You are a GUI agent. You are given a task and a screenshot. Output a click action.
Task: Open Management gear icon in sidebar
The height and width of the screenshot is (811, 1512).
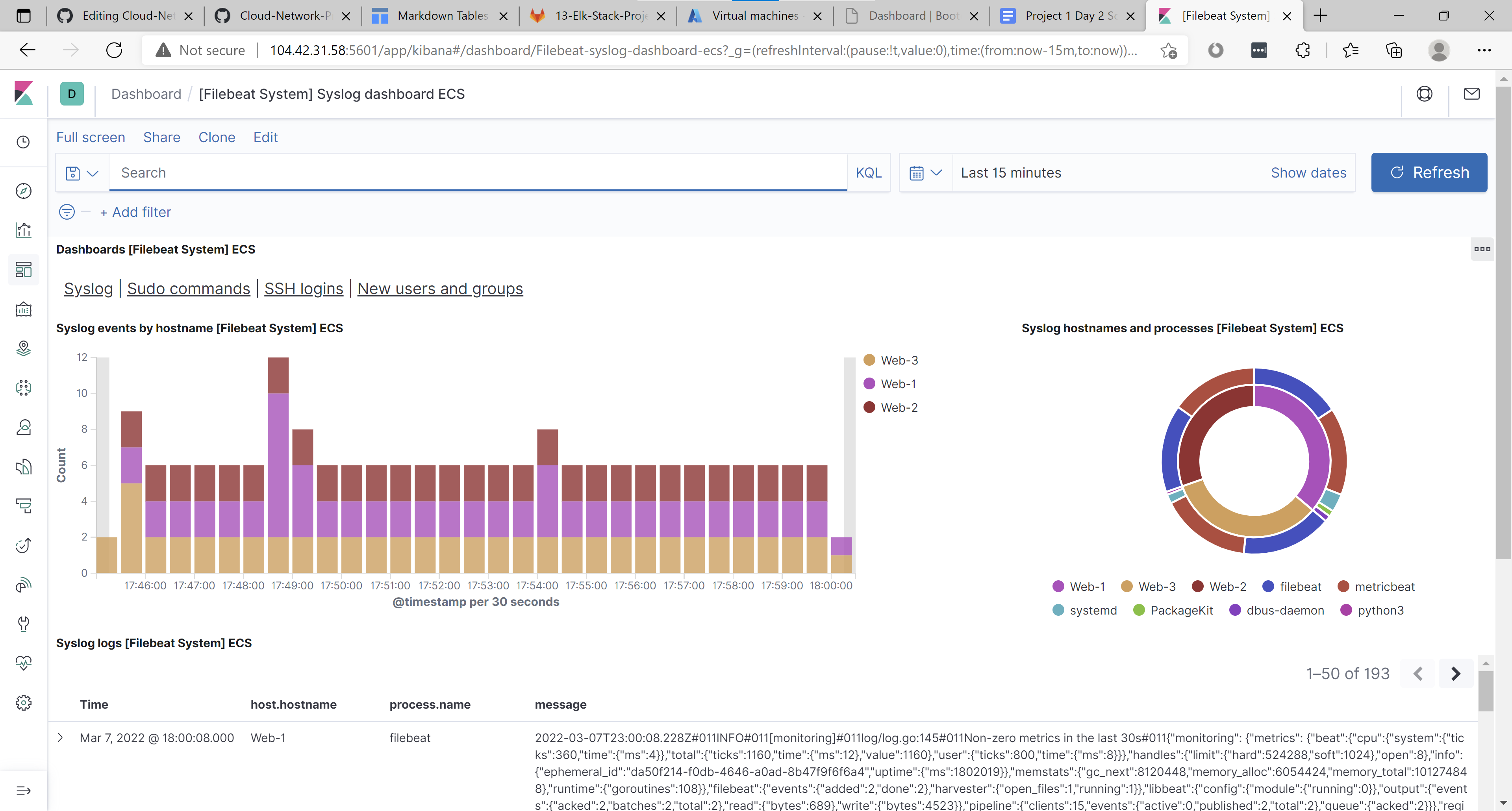click(24, 702)
